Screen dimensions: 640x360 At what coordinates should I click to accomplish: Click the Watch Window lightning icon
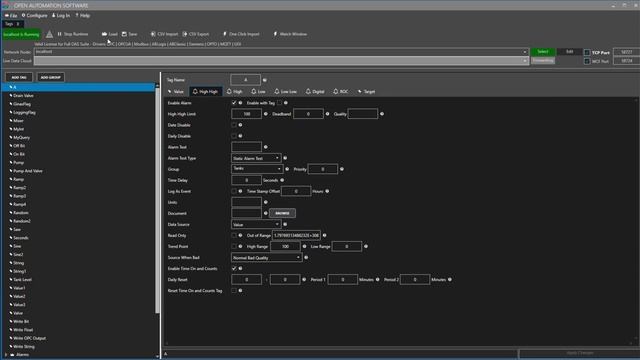pos(275,34)
